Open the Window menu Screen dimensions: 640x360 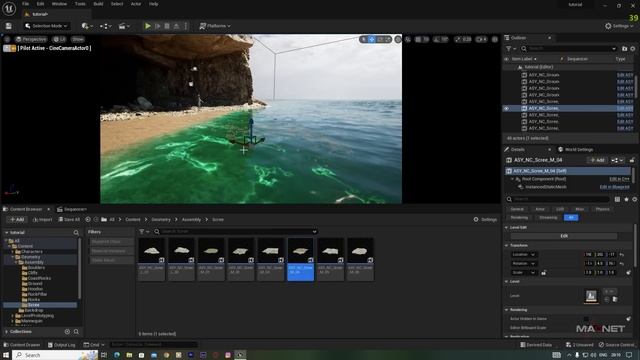[59, 4]
